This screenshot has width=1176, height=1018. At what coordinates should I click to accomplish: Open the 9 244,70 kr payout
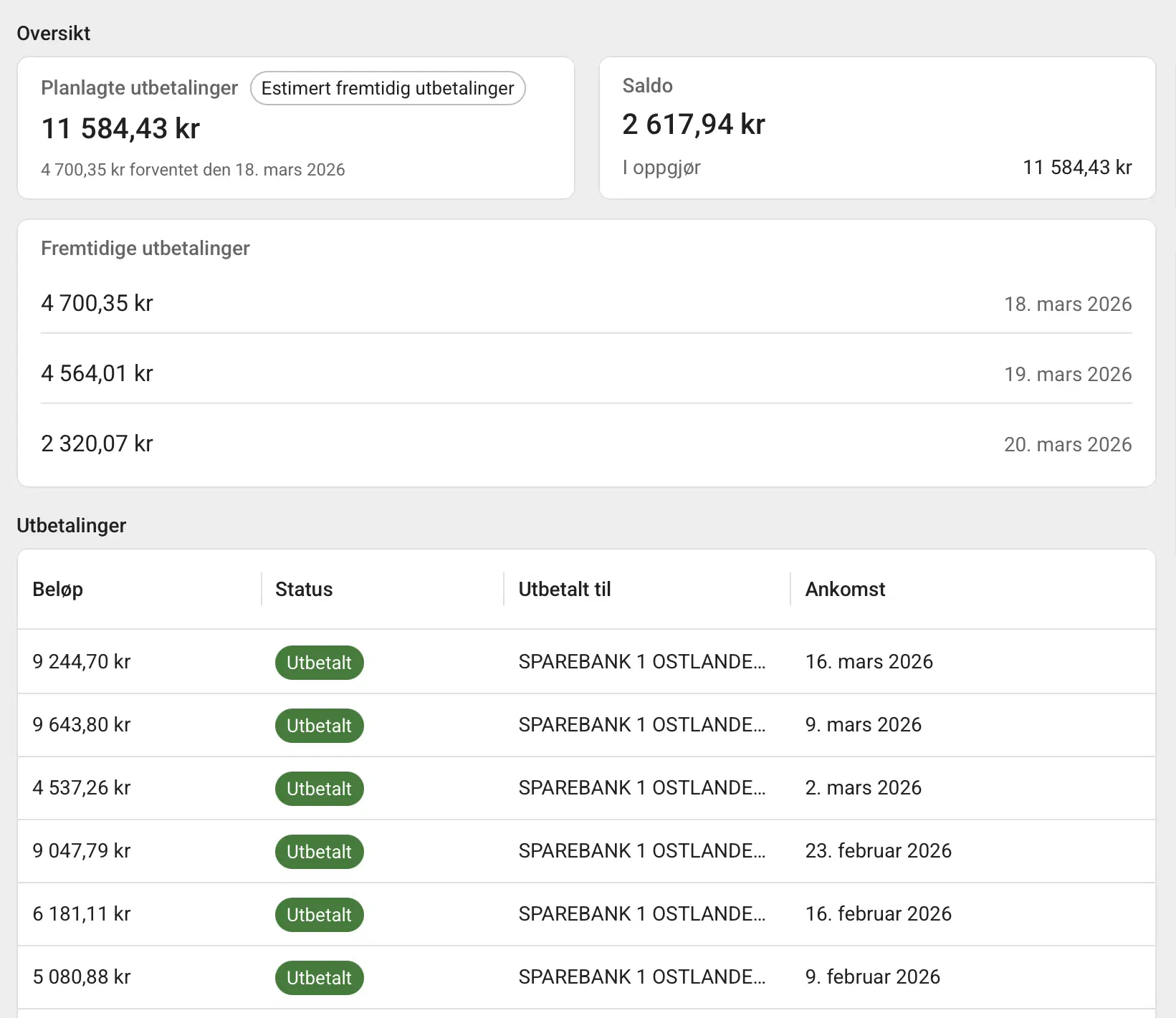point(82,662)
